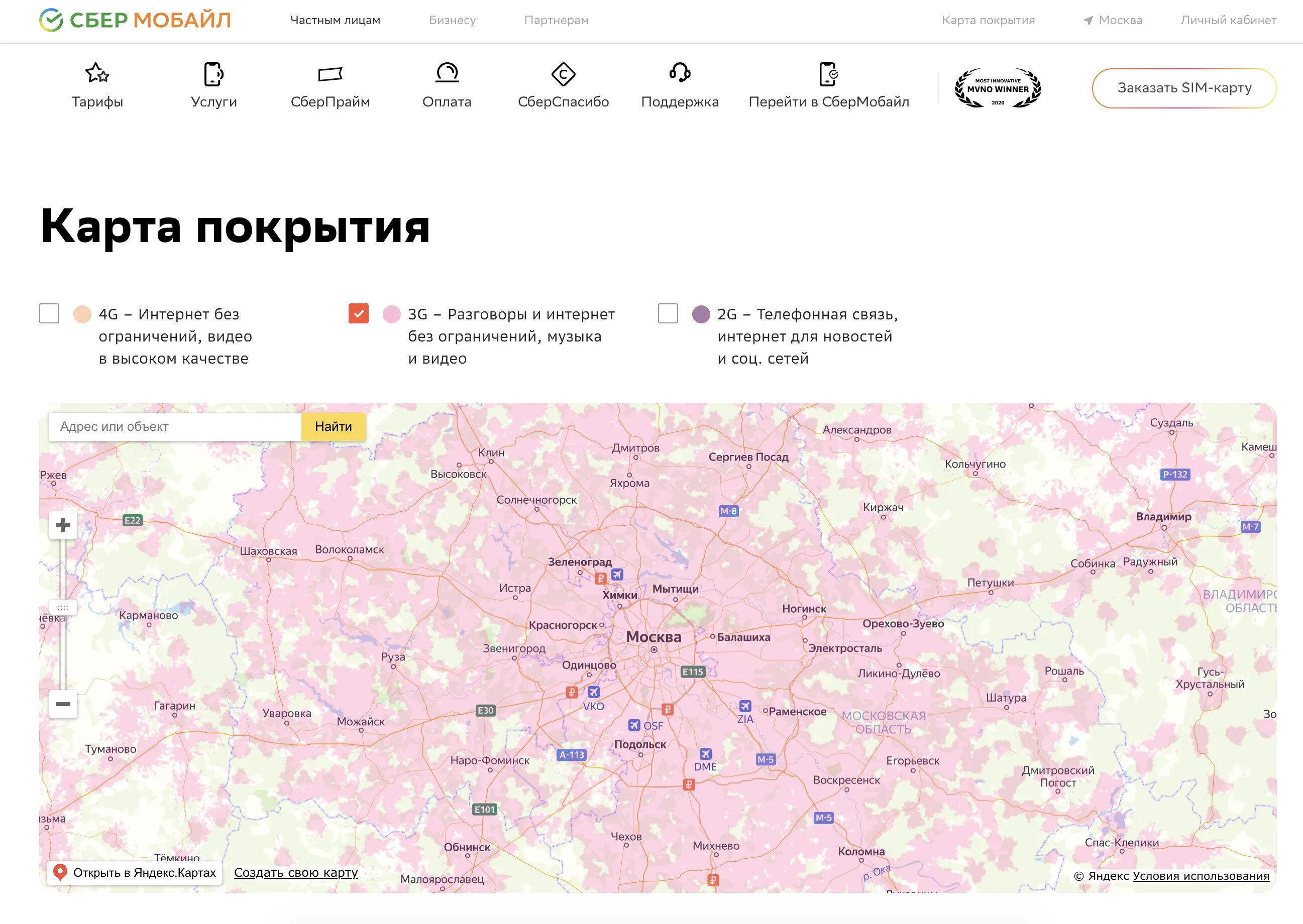Open the СберПрайм icon
The width and height of the screenshot is (1303, 924).
(x=330, y=74)
